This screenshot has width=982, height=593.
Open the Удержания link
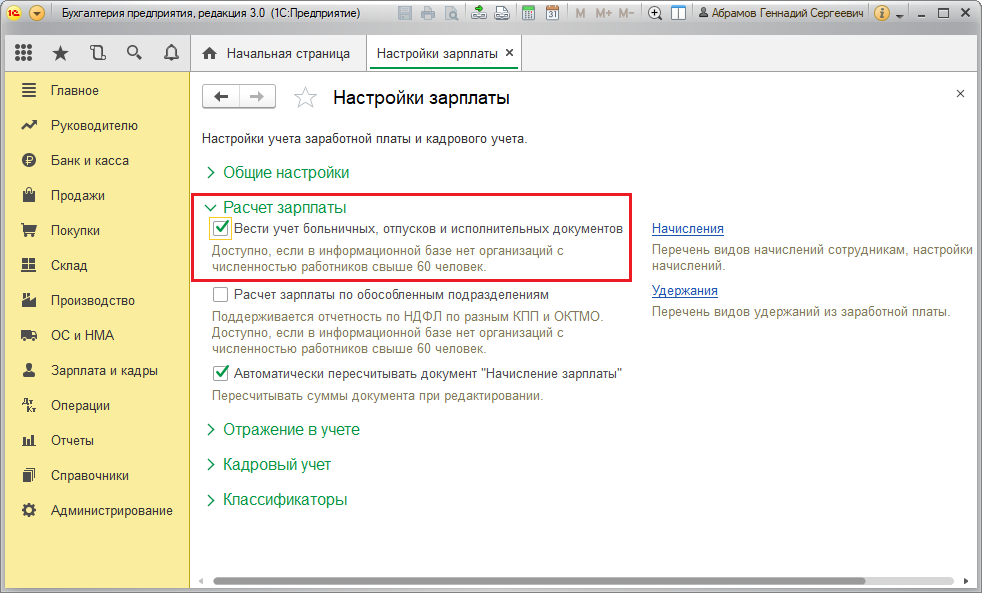685,291
